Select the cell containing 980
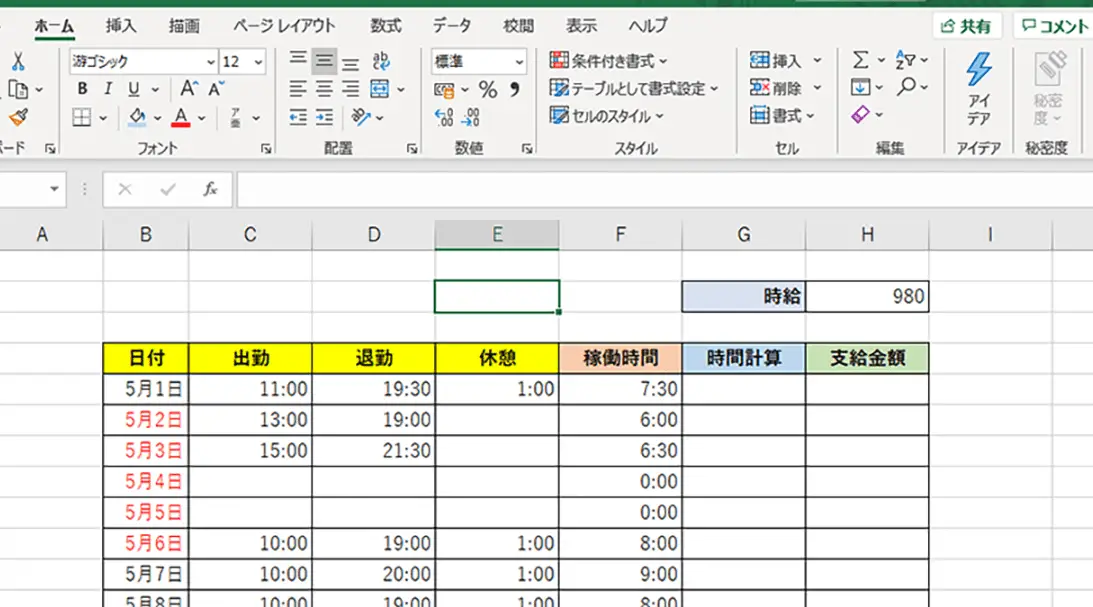Viewport: 1093px width, 607px height. (x=867, y=296)
